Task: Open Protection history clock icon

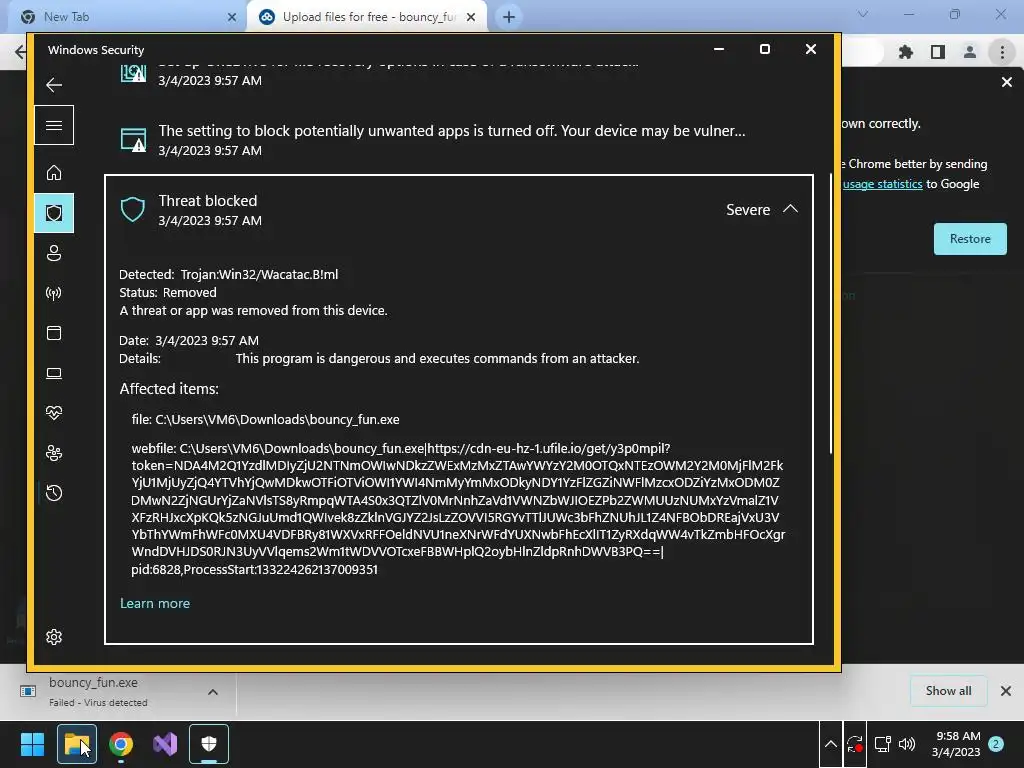Action: coord(54,492)
